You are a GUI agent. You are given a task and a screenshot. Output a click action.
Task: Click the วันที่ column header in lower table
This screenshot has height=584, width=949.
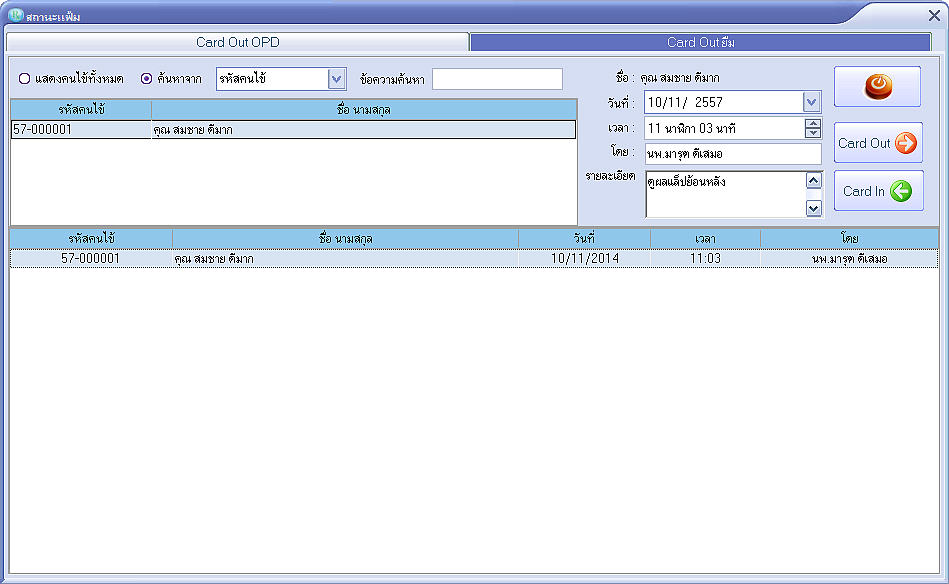584,238
